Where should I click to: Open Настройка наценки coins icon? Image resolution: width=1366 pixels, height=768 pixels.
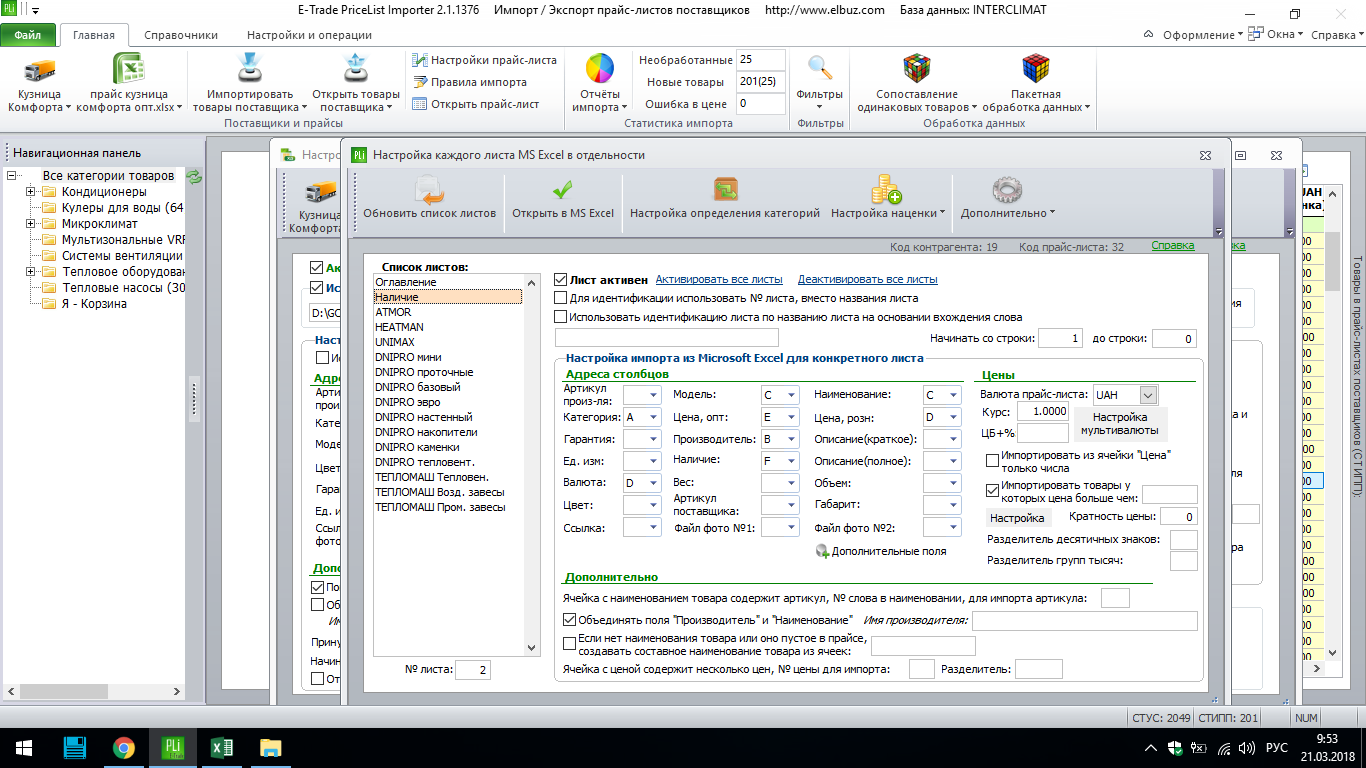(886, 190)
